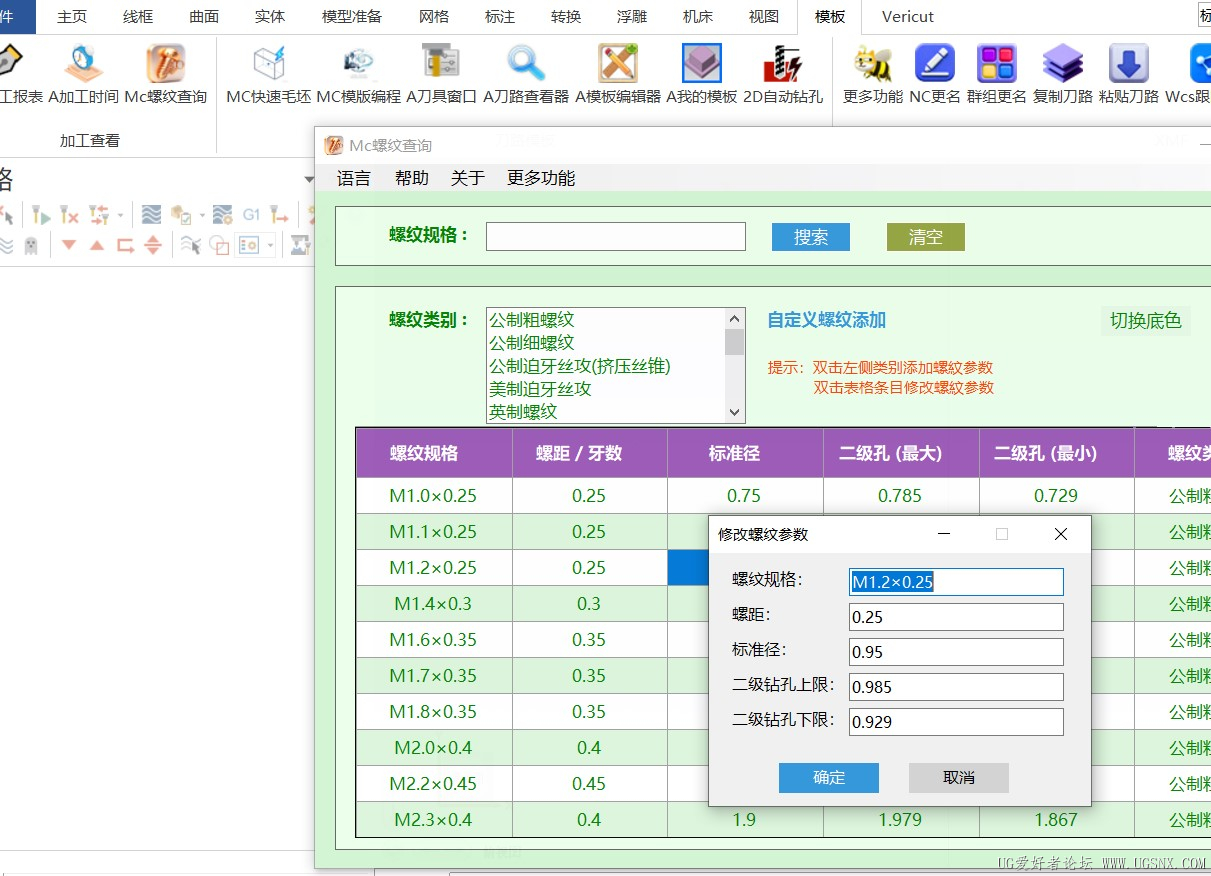Click the A模板编辑器 icon
The width and height of the screenshot is (1211, 876).
pos(618,64)
